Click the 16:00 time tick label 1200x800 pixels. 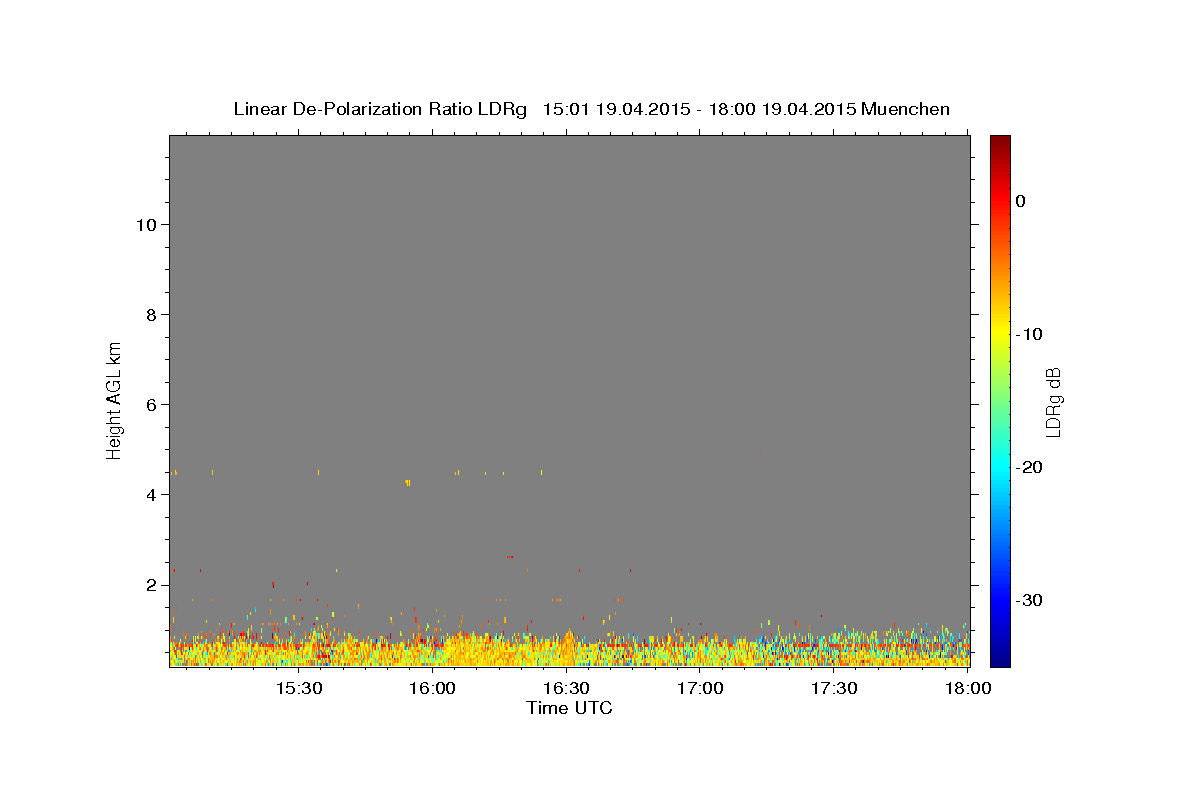432,688
